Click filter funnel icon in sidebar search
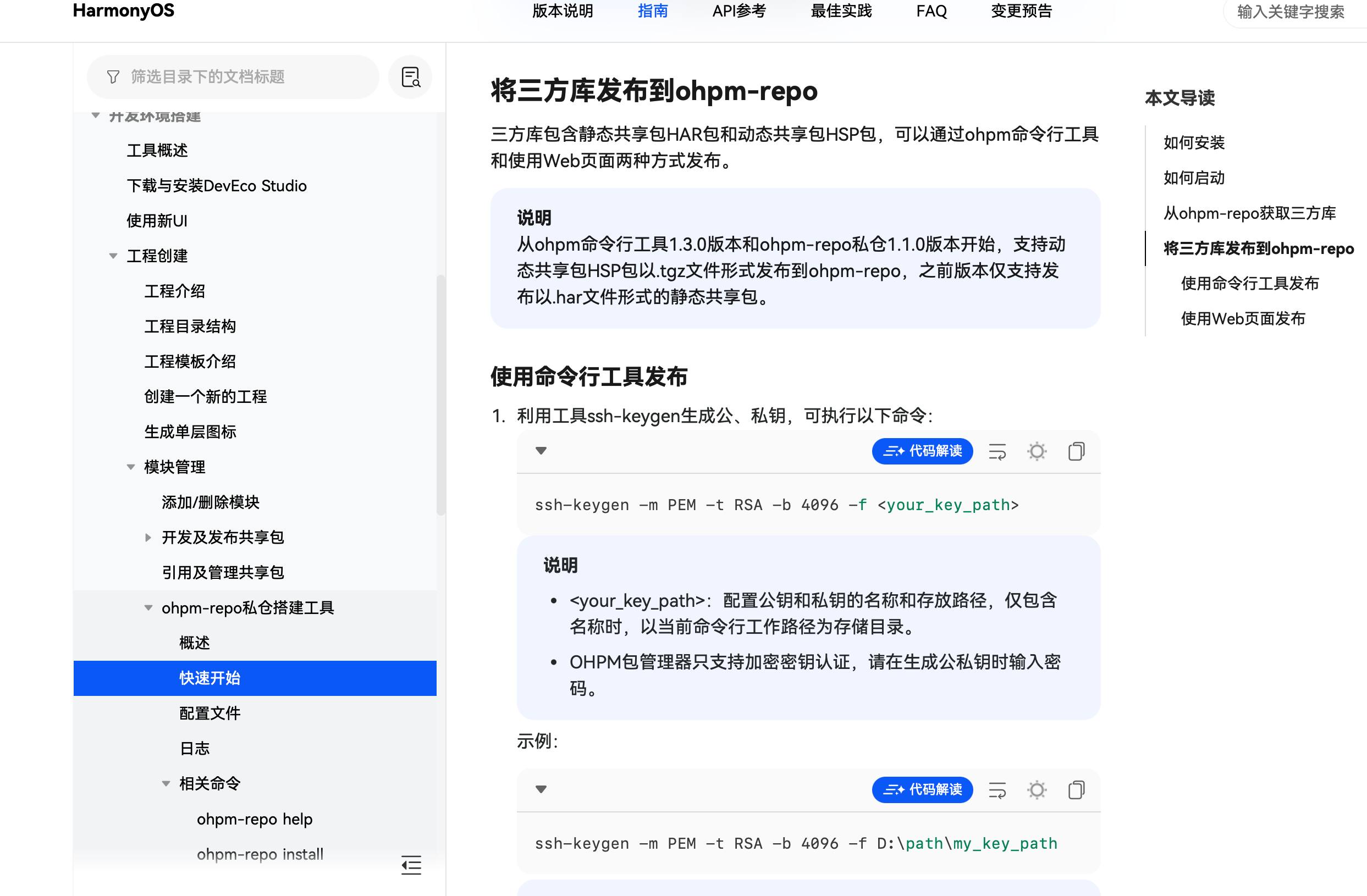This screenshot has height=896, width=1367. point(113,77)
